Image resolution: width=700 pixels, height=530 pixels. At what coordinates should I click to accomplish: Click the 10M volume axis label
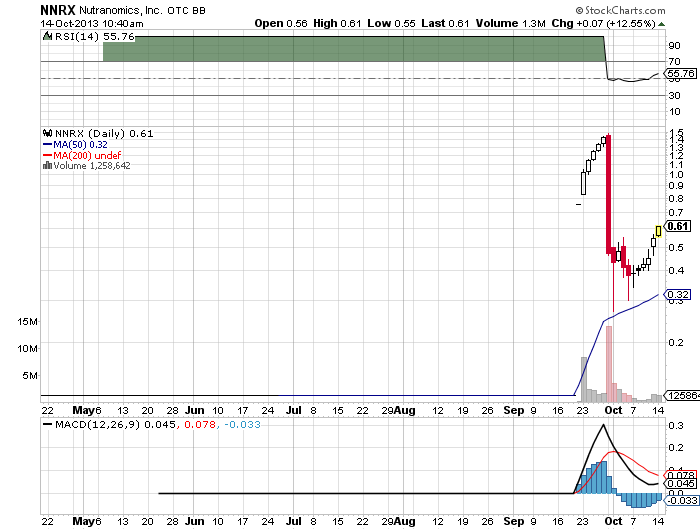point(28,348)
